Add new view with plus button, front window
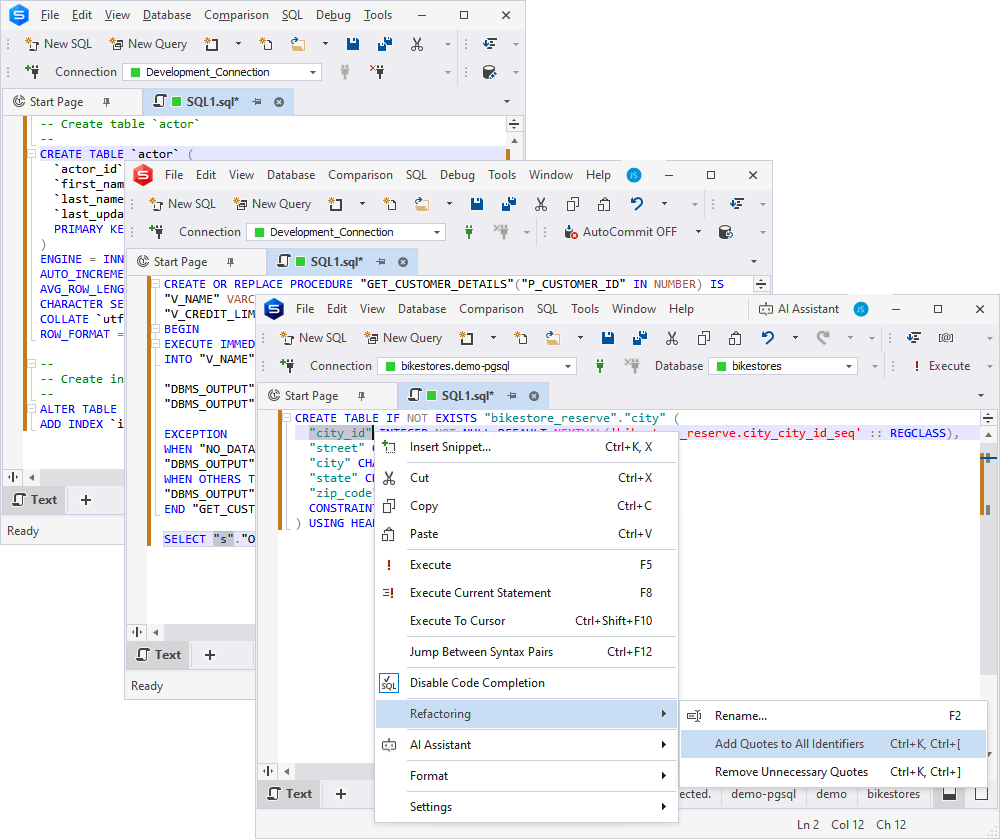1000x839 pixels. 341,794
